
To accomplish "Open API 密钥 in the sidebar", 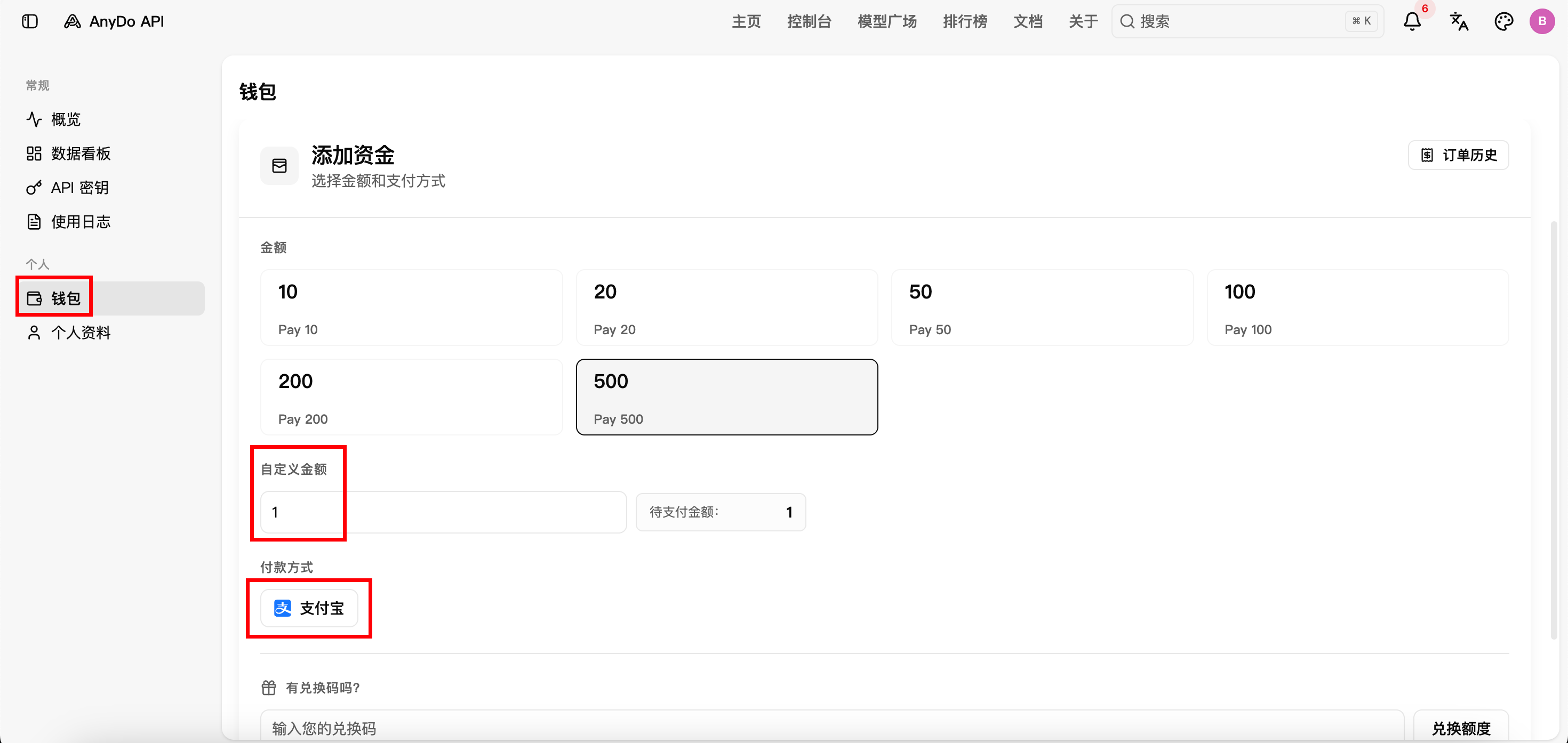I will pyautogui.click(x=111, y=188).
